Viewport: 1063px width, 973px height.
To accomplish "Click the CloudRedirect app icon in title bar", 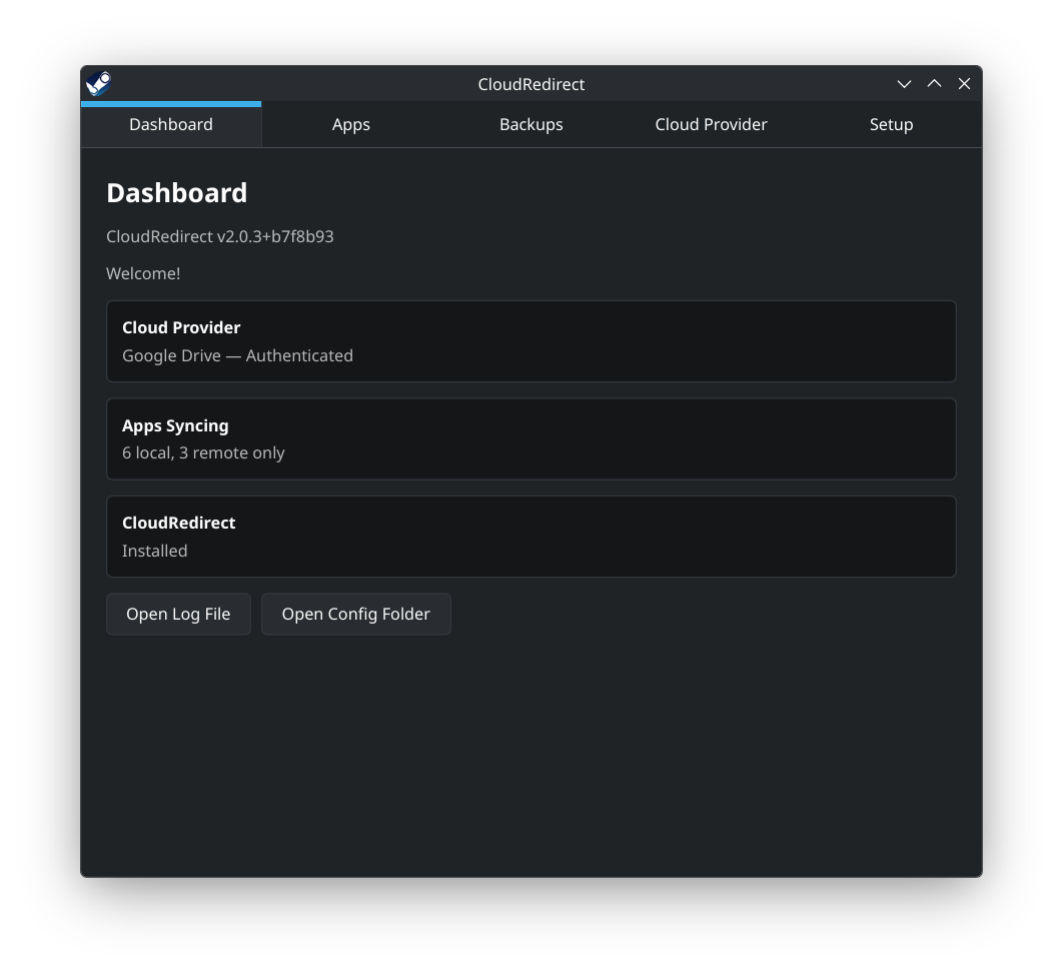I will (x=99, y=84).
